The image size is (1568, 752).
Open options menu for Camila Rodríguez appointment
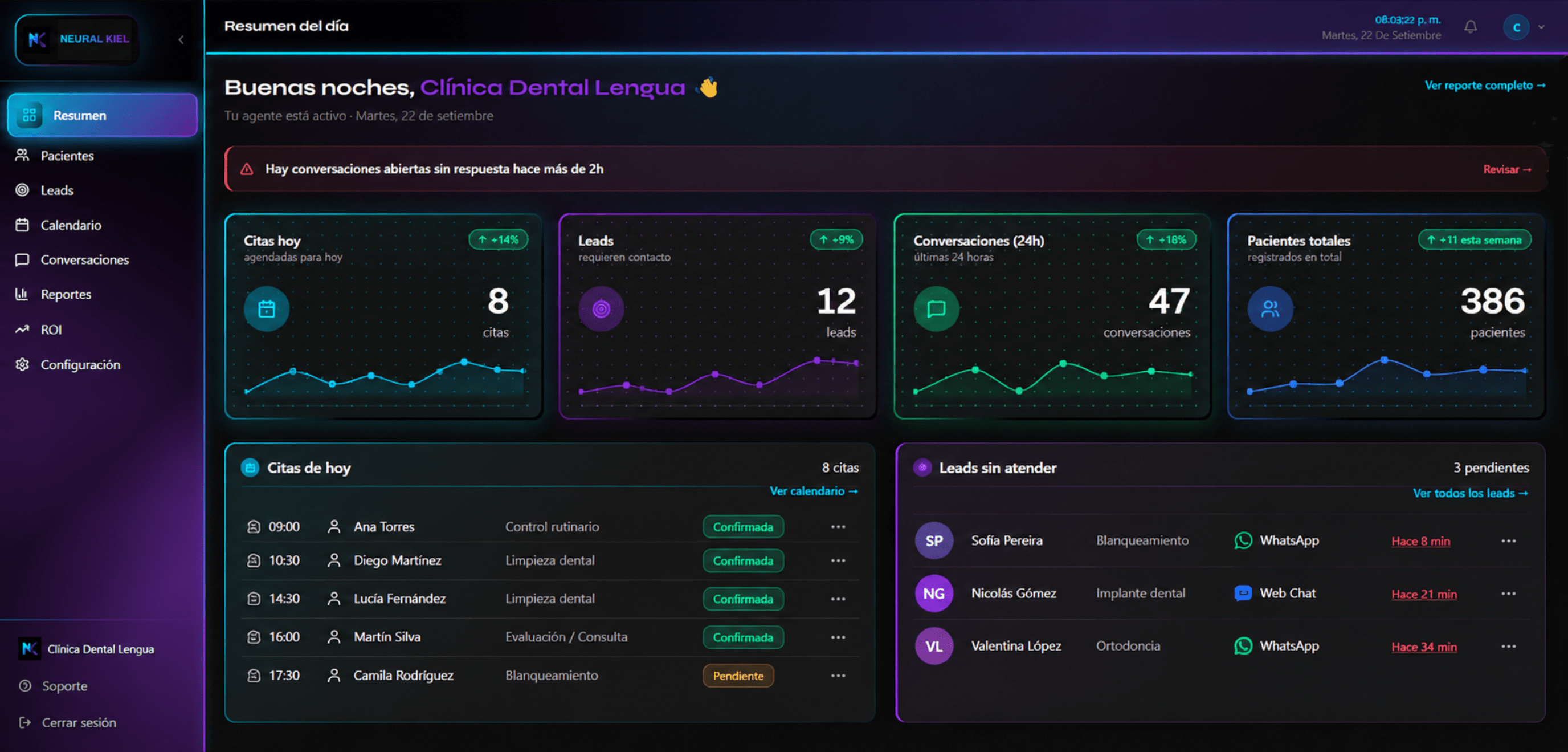tap(838, 676)
